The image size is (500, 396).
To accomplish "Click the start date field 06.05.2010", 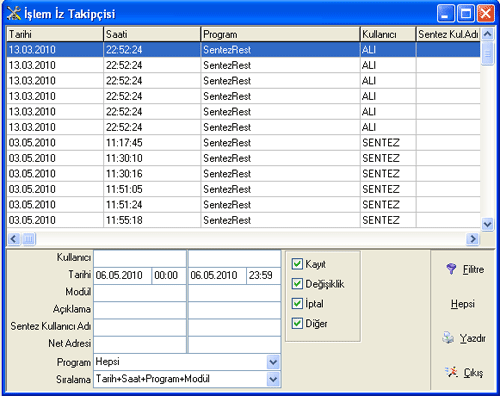I will tap(122, 275).
